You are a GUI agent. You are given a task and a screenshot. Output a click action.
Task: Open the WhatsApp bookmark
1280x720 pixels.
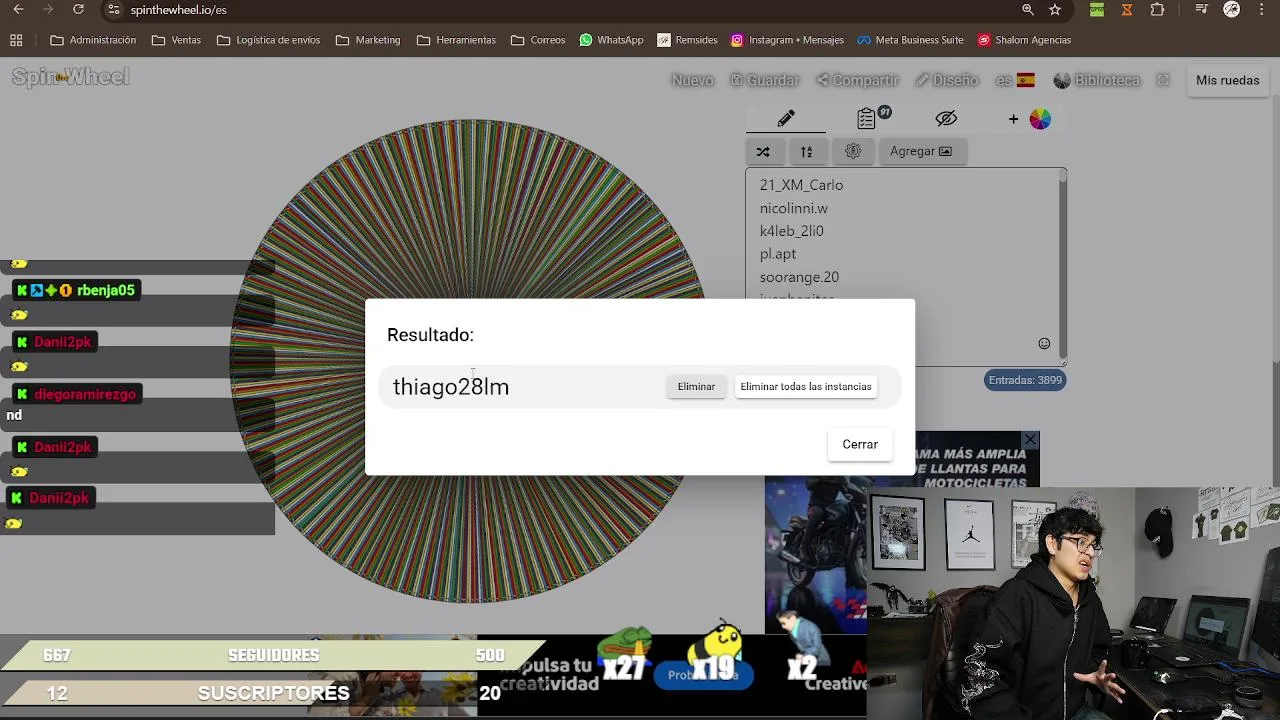click(611, 40)
